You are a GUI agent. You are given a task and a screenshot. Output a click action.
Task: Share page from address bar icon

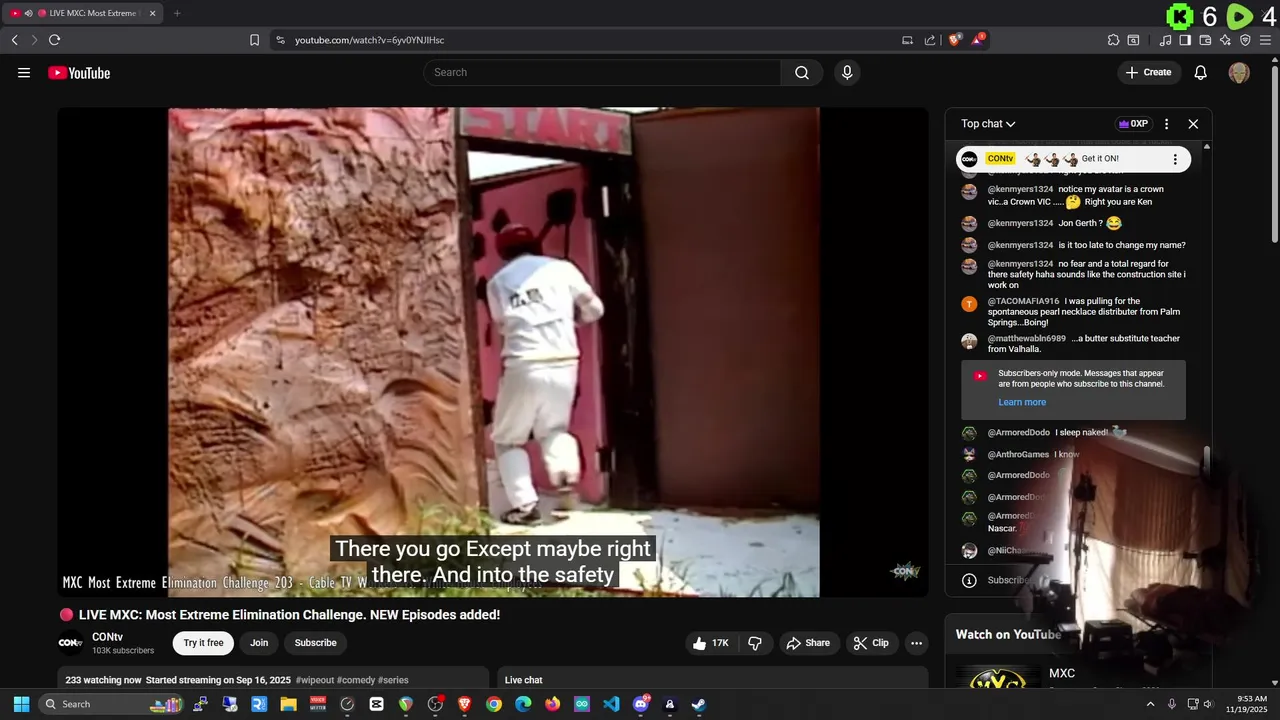point(930,40)
